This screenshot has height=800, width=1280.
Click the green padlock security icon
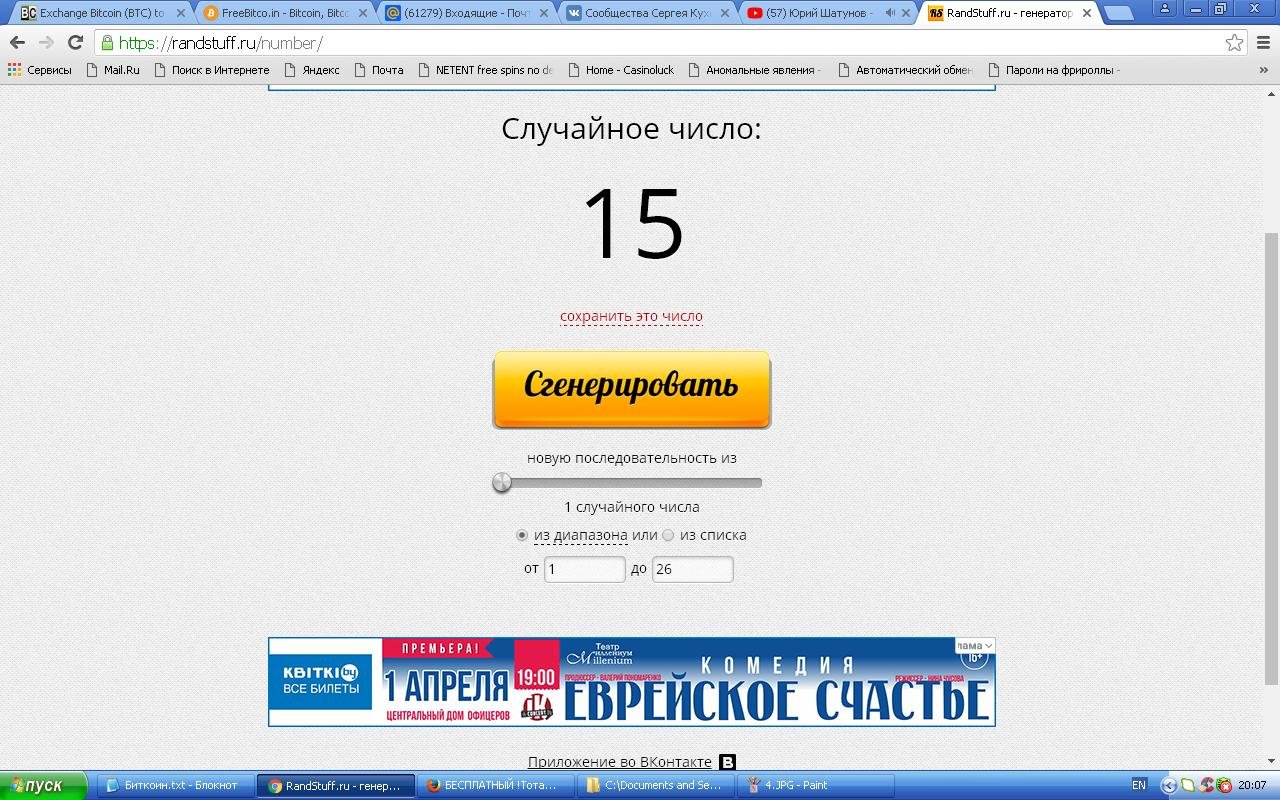(107, 43)
